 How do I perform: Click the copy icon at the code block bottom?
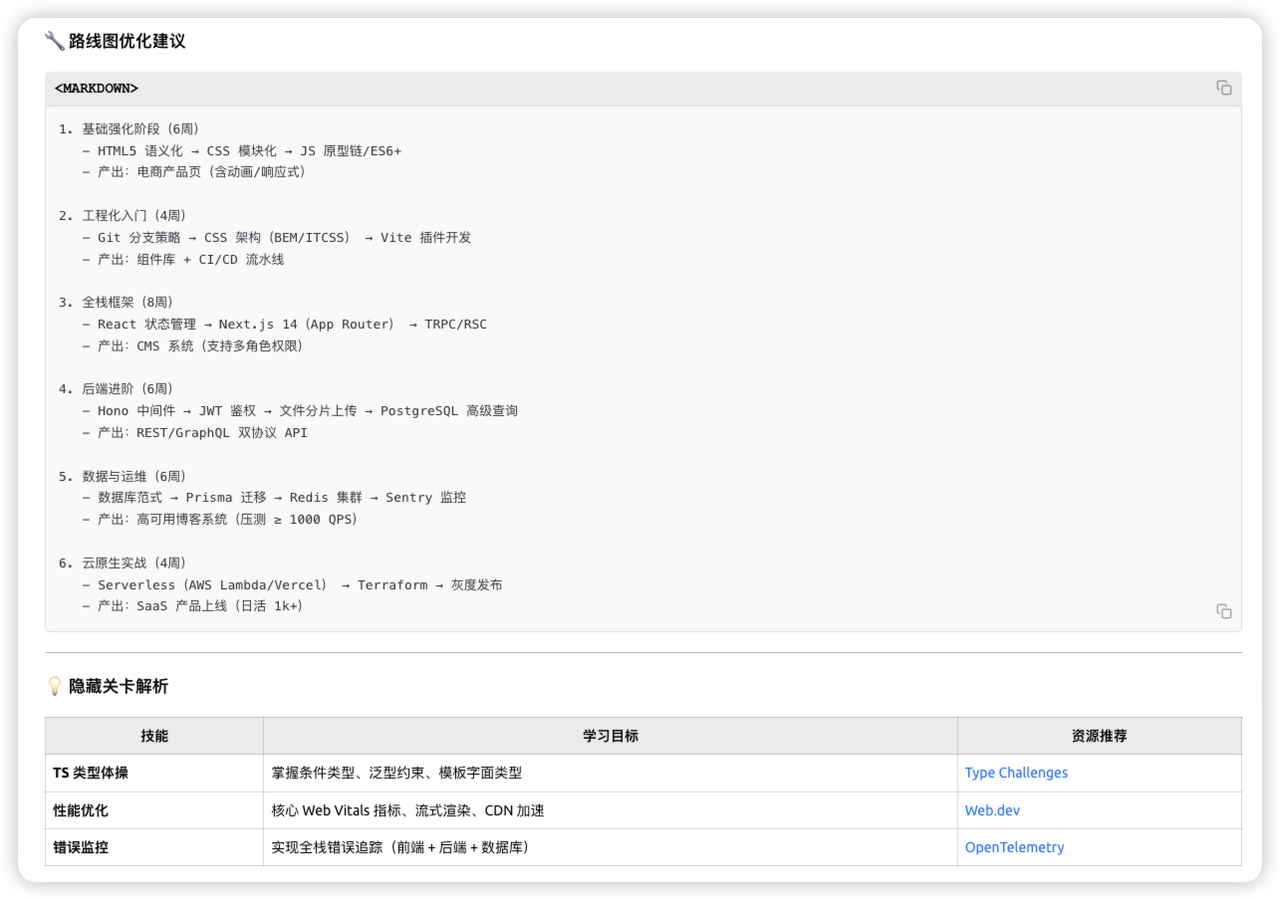tap(1223, 611)
